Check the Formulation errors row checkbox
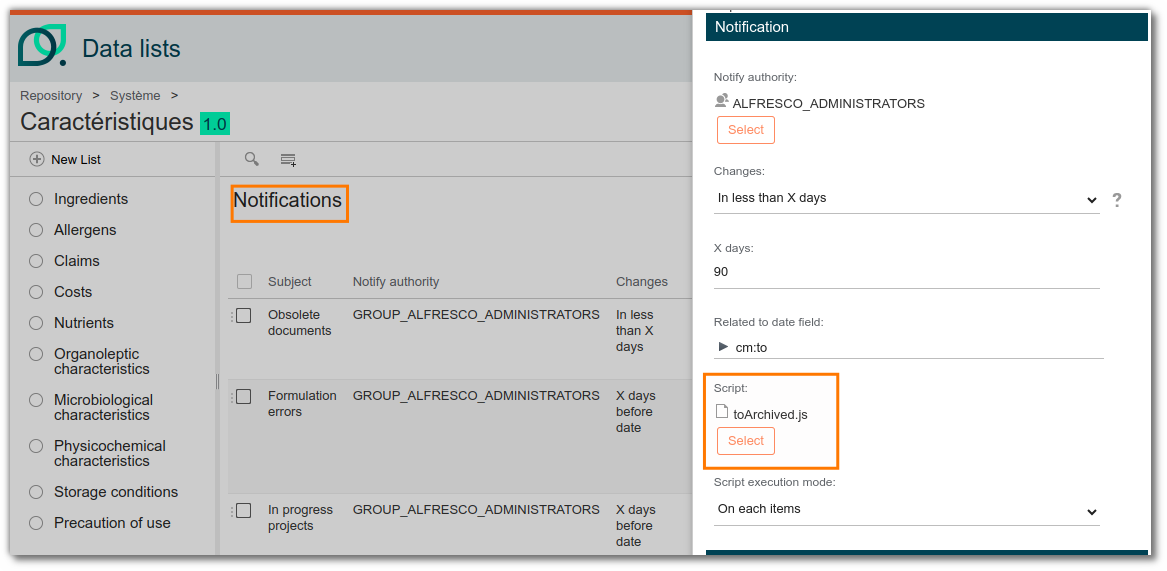The image size is (1167, 571). [244, 396]
